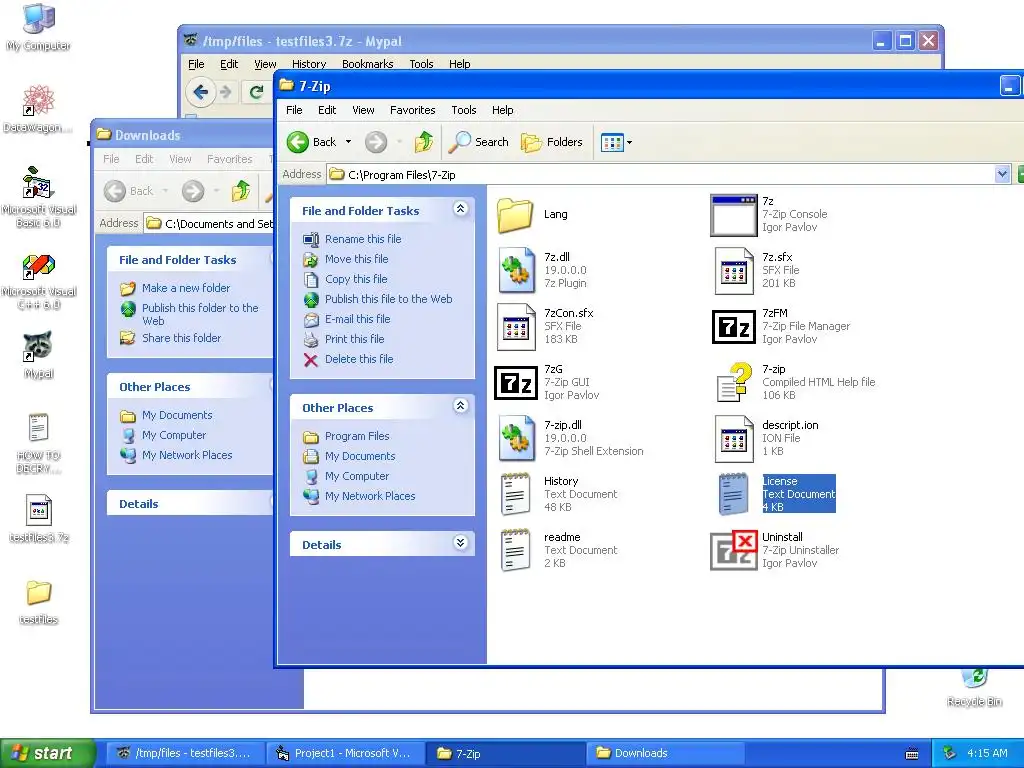The height and width of the screenshot is (768, 1024).
Task: Select the 7z.dll plugin file icon
Action: tap(516, 270)
